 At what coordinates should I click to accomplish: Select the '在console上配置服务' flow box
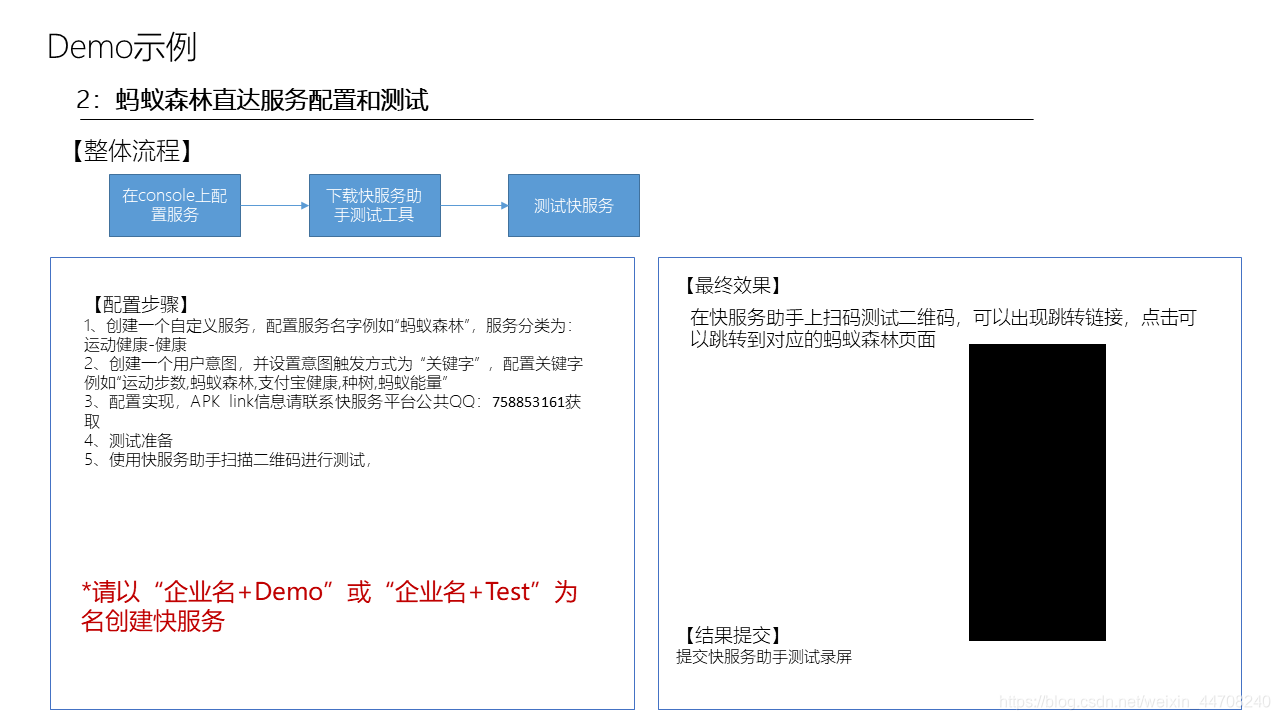[175, 205]
